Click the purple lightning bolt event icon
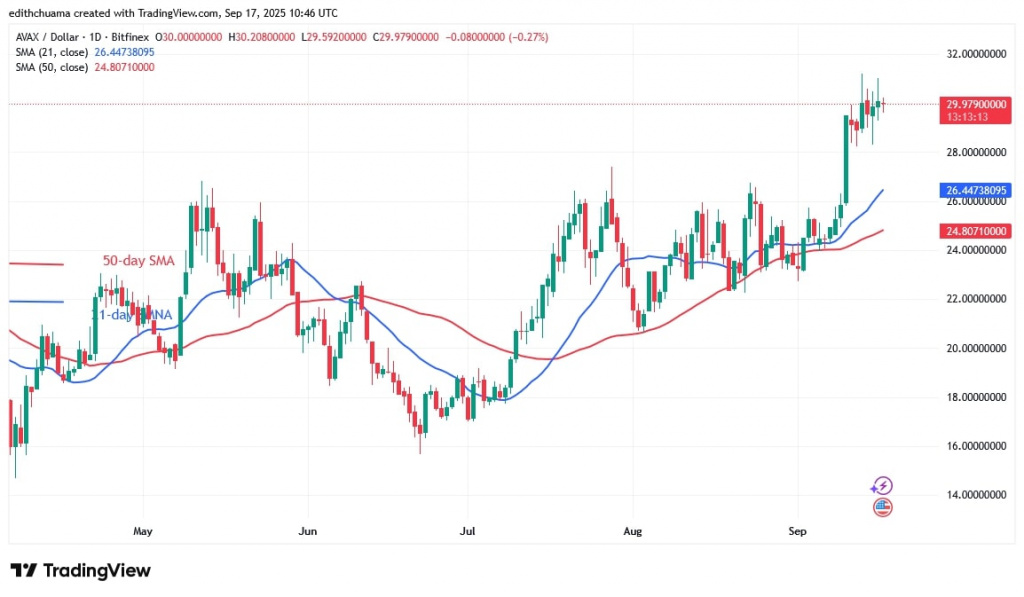 (881, 486)
